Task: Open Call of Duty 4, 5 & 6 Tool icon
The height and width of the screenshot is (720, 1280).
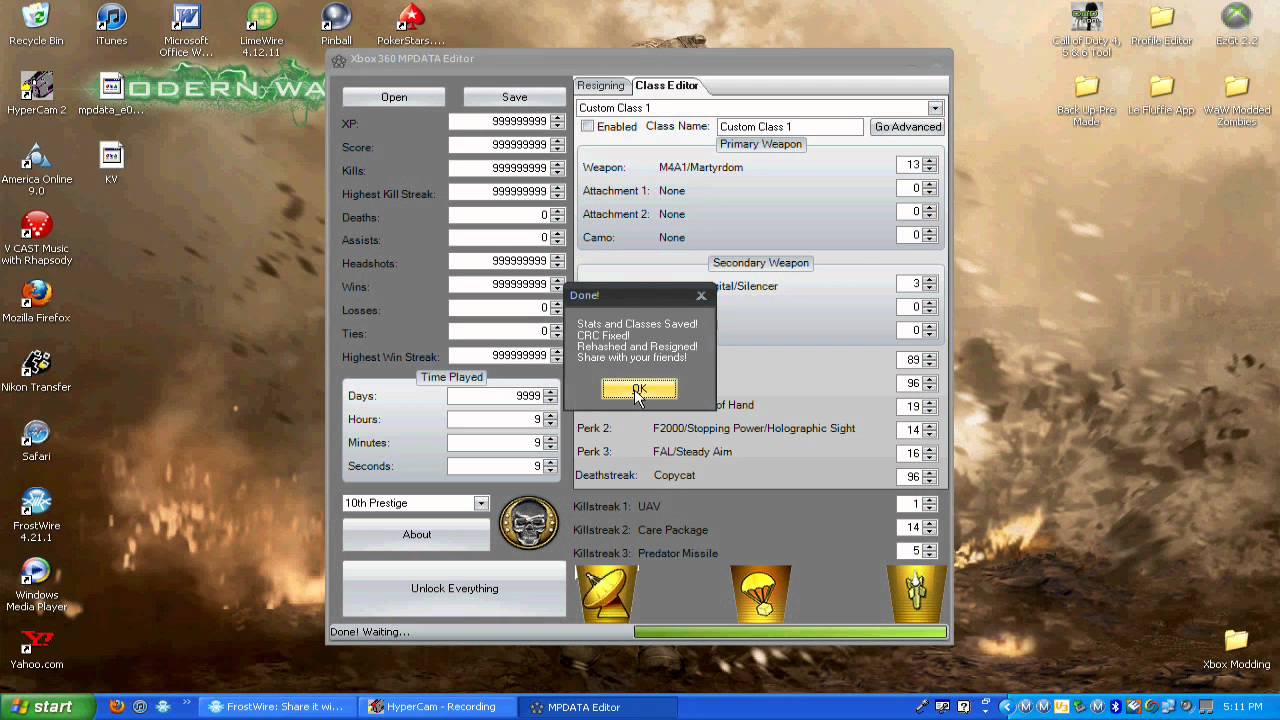Action: [x=1087, y=30]
